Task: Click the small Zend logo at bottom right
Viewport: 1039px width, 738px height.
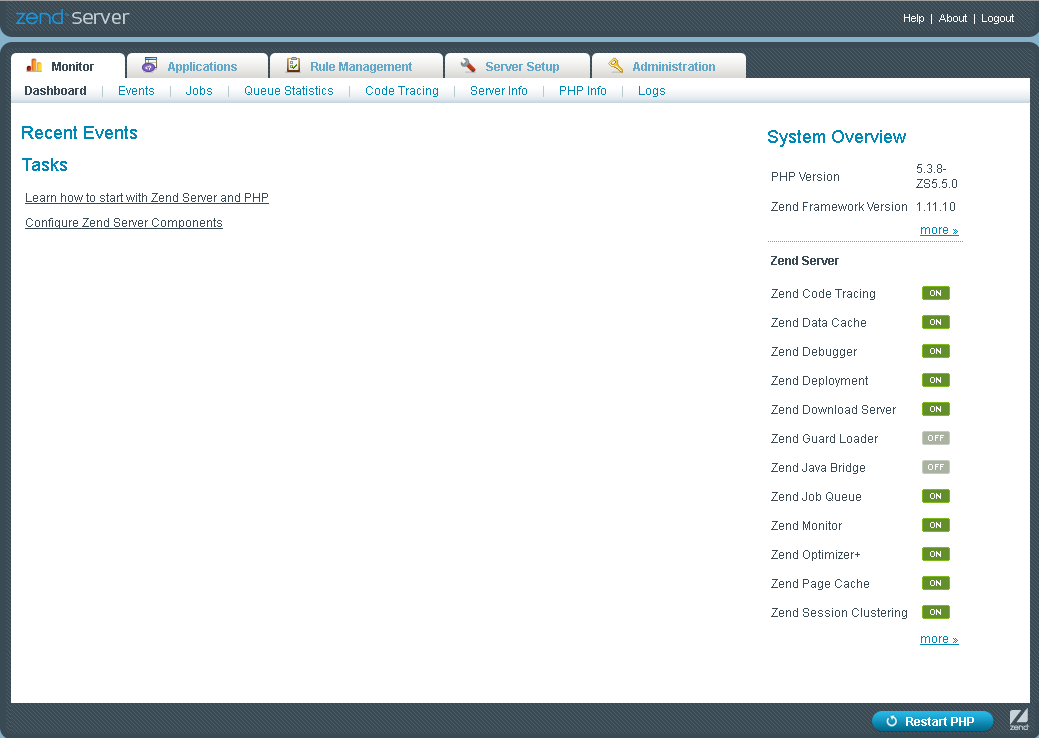Action: pos(1018,720)
